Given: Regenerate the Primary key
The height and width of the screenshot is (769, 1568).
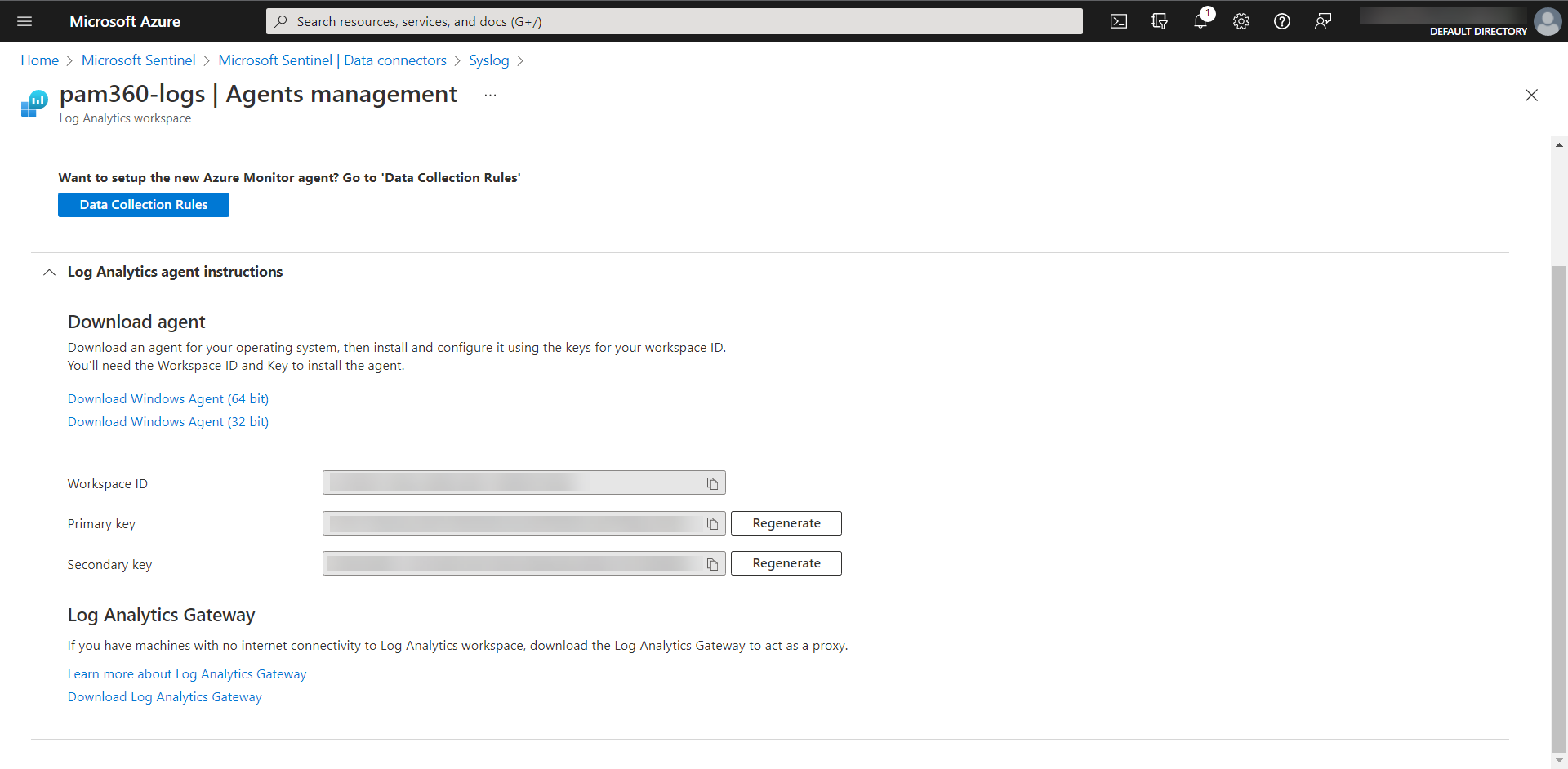Looking at the screenshot, I should pyautogui.click(x=786, y=523).
